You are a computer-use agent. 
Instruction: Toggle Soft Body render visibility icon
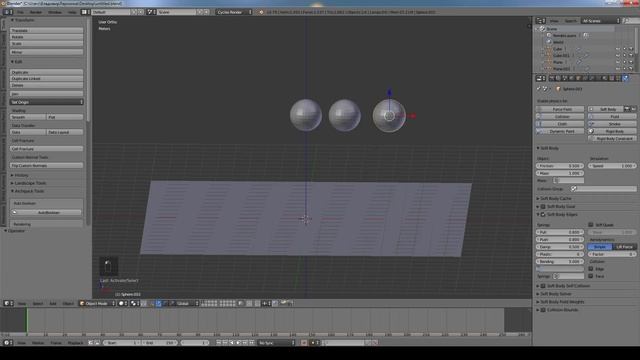[627, 109]
